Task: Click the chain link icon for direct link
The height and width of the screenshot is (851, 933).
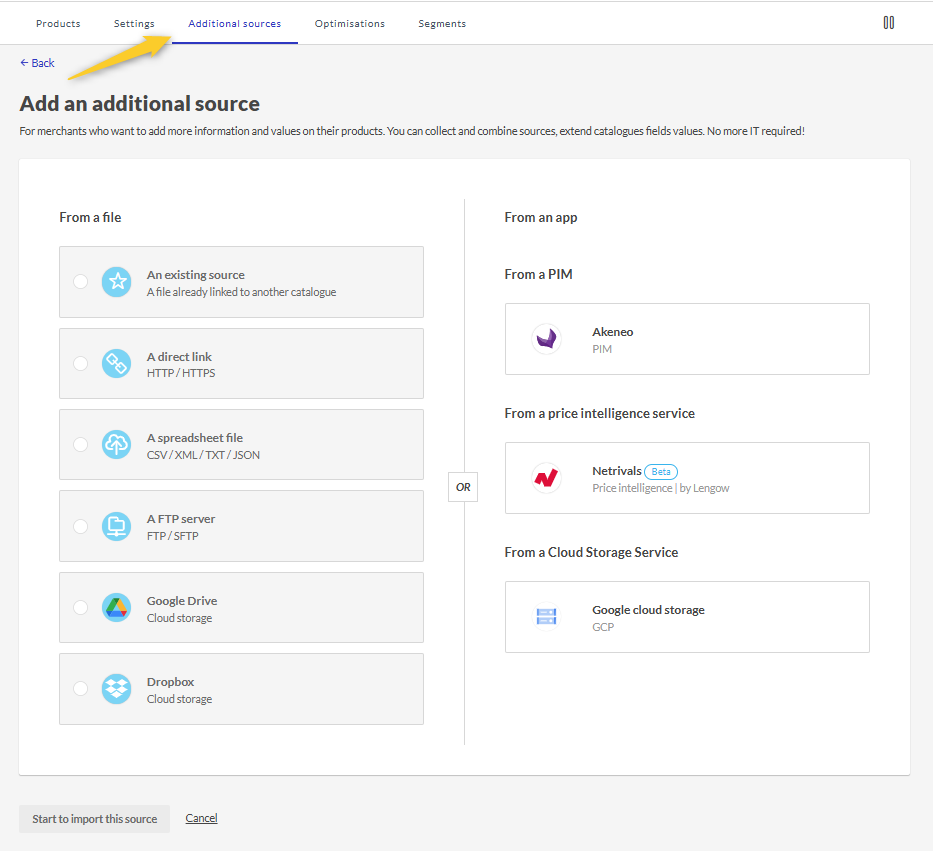Action: pyautogui.click(x=117, y=364)
